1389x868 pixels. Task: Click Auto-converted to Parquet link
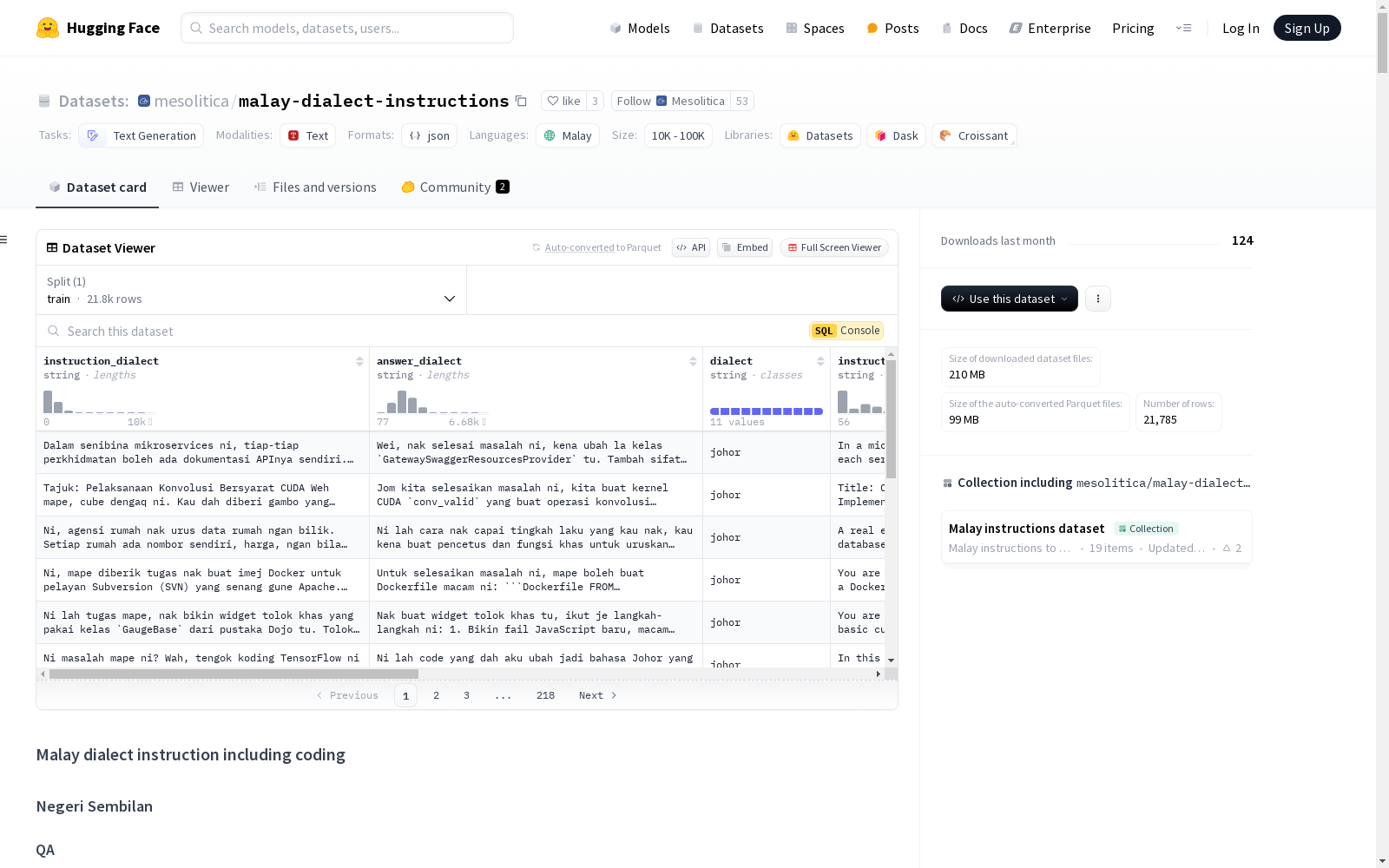[579, 247]
